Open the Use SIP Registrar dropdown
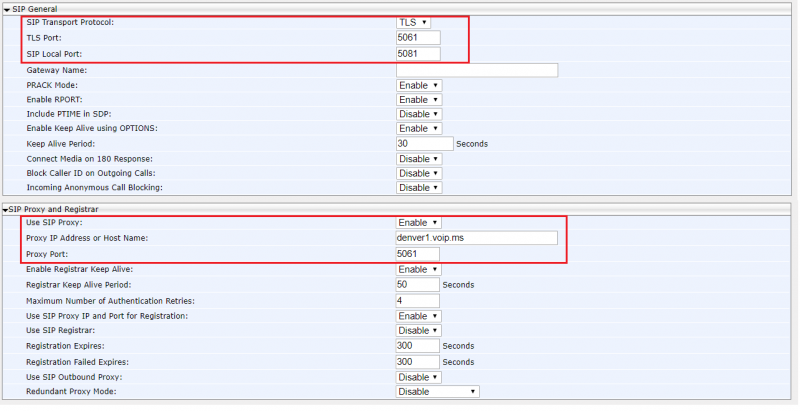Image resolution: width=800 pixels, height=411 pixels. coord(418,330)
